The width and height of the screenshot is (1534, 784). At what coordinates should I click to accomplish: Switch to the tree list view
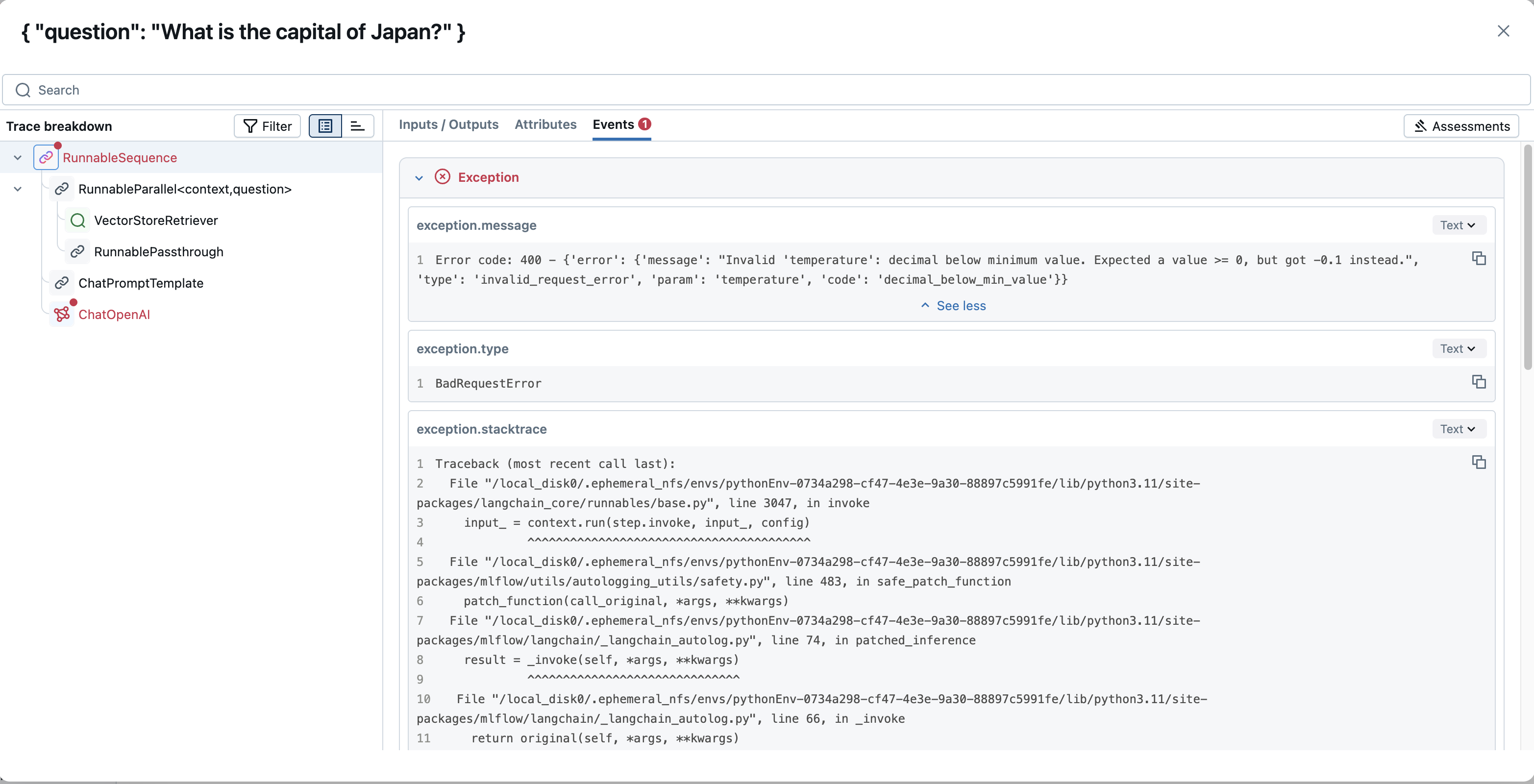pos(325,126)
